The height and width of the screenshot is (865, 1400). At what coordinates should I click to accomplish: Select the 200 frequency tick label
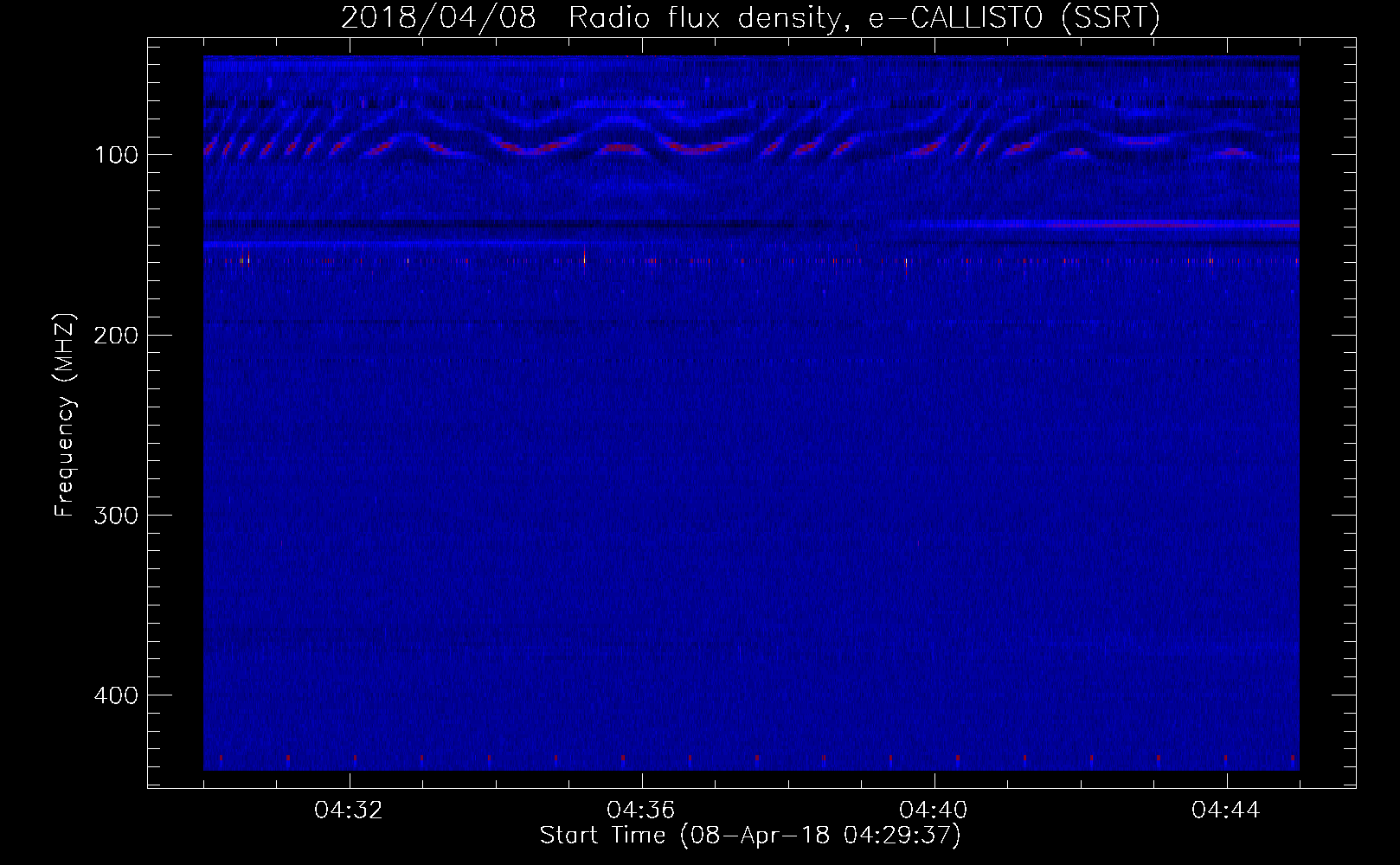117,336
